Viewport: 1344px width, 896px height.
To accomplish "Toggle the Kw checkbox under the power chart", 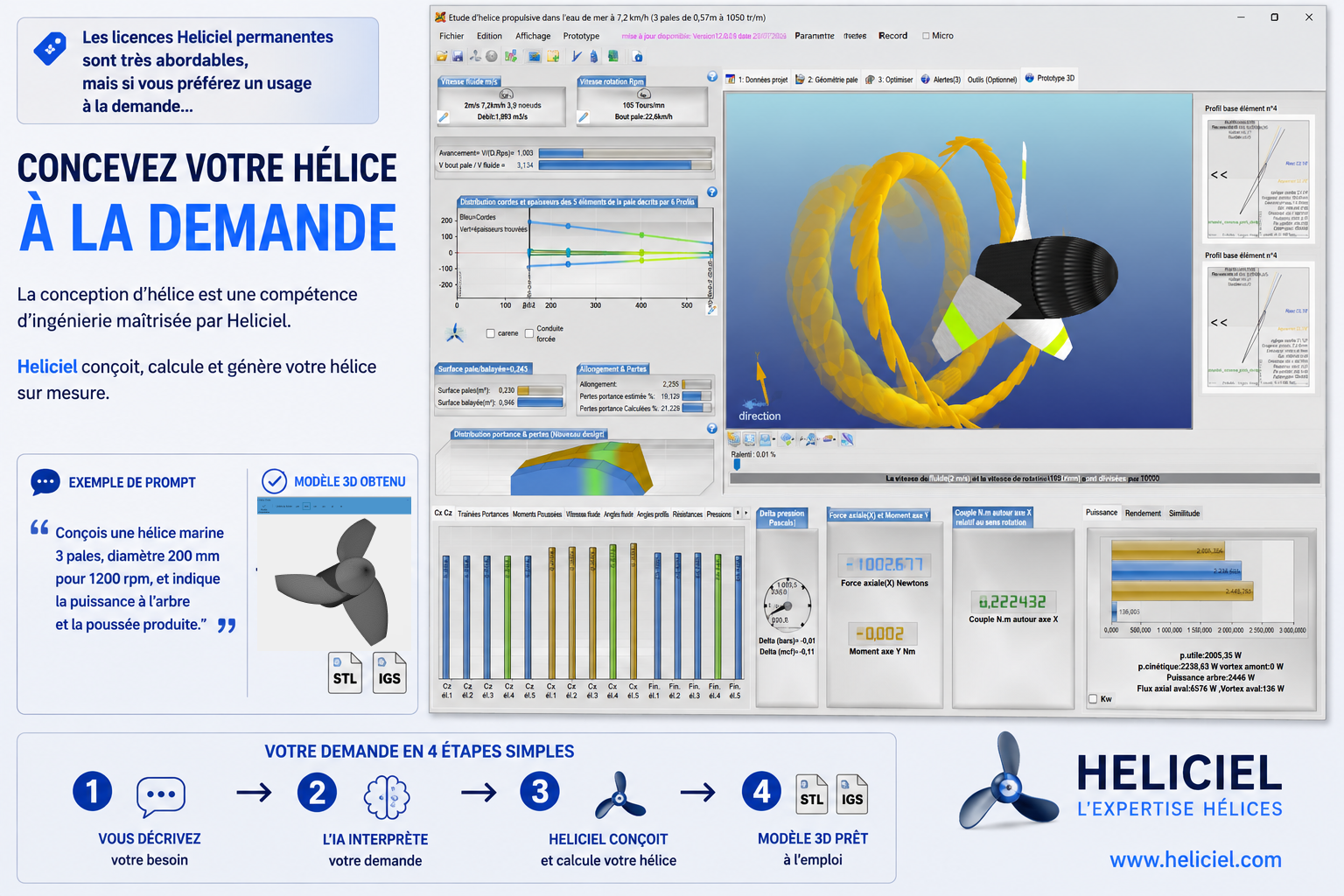I will click(x=1093, y=699).
